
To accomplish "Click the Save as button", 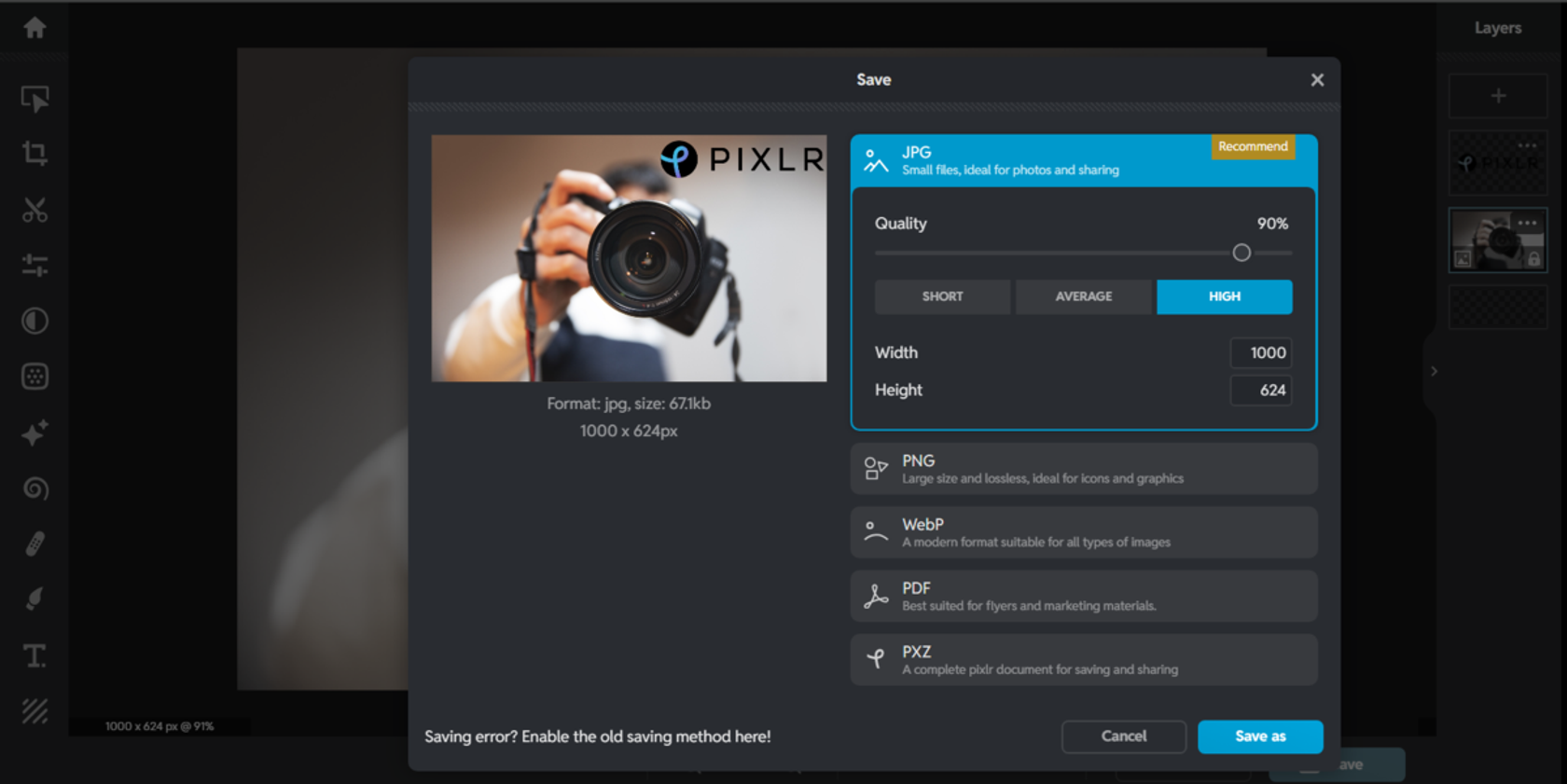I will tap(1260, 736).
